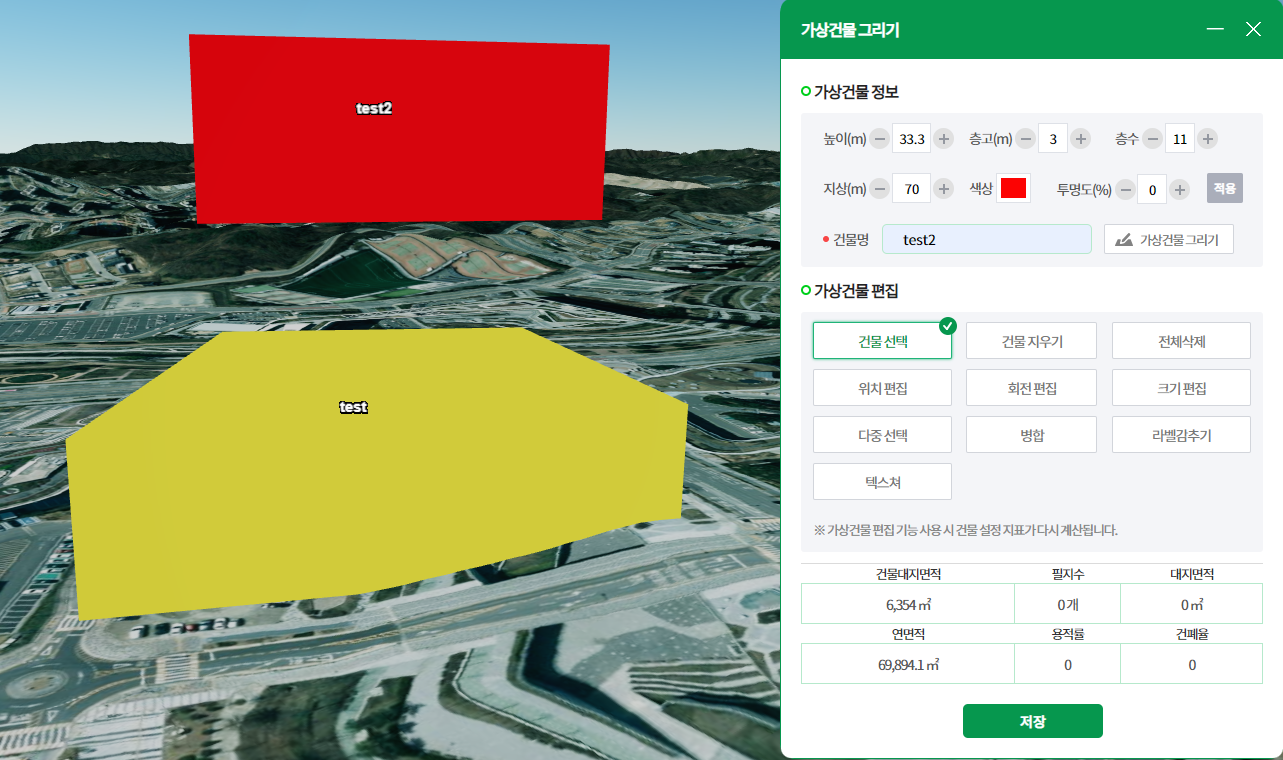Decrease the 층고(m) floor height

point(1025,139)
